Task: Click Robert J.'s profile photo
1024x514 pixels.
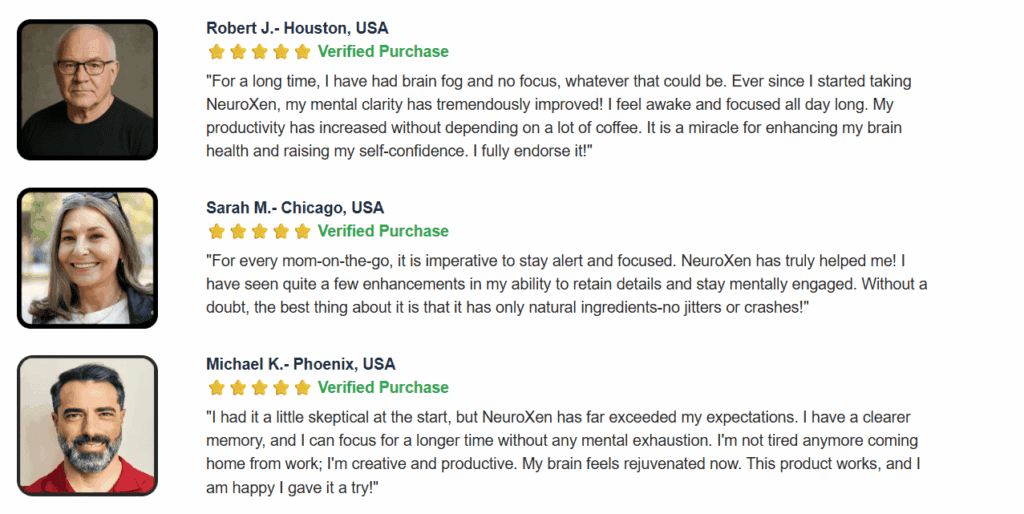Action: (x=88, y=90)
